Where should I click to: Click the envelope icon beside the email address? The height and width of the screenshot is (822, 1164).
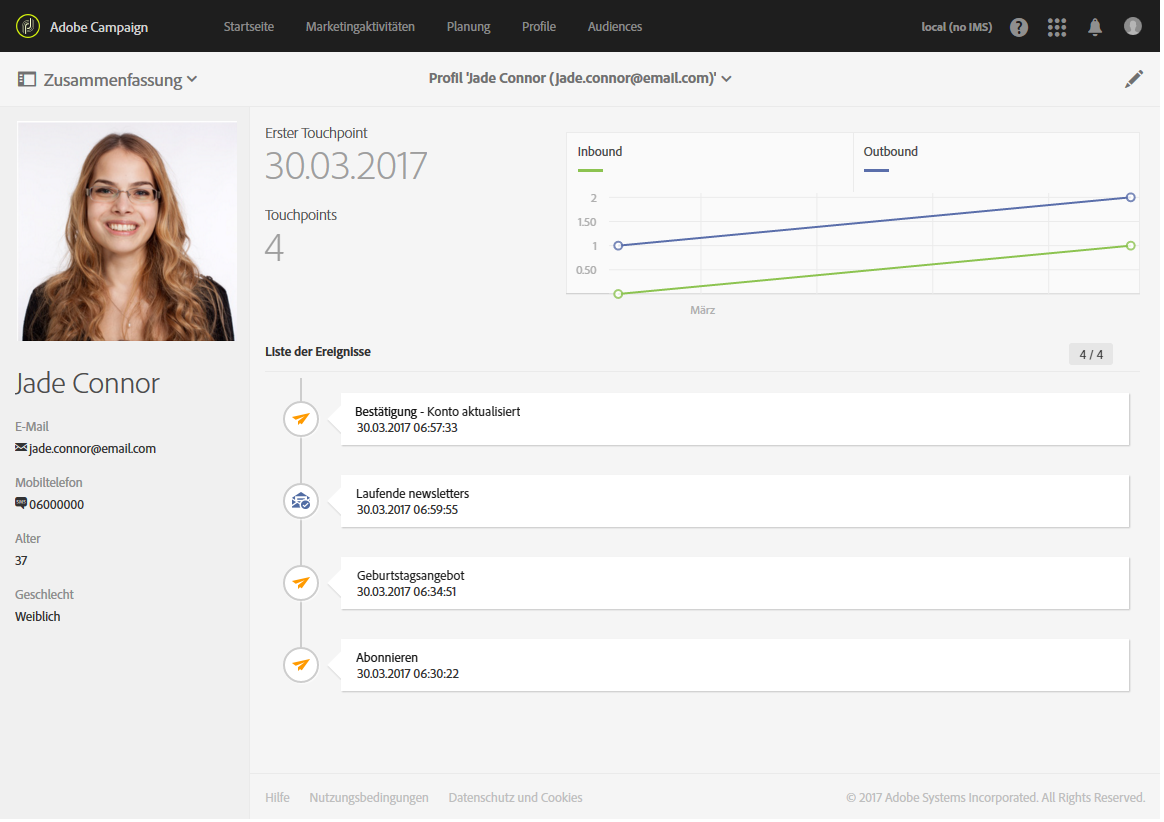click(x=21, y=448)
